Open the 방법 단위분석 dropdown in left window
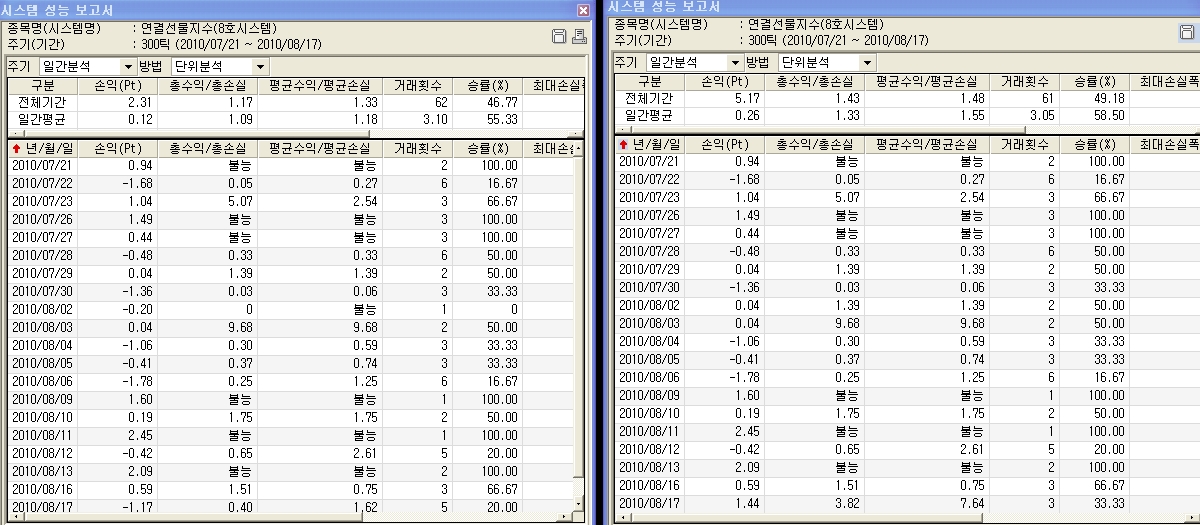1200x525 pixels. pyautogui.click(x=261, y=66)
